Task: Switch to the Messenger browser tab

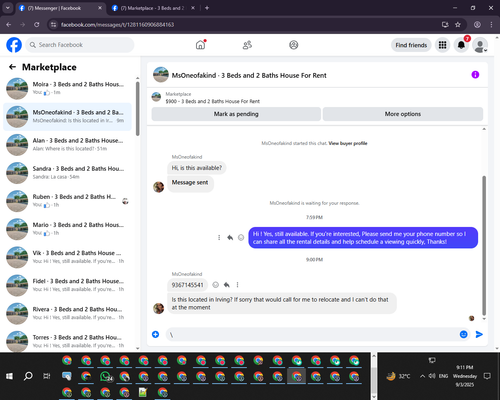Action: click(x=60, y=8)
